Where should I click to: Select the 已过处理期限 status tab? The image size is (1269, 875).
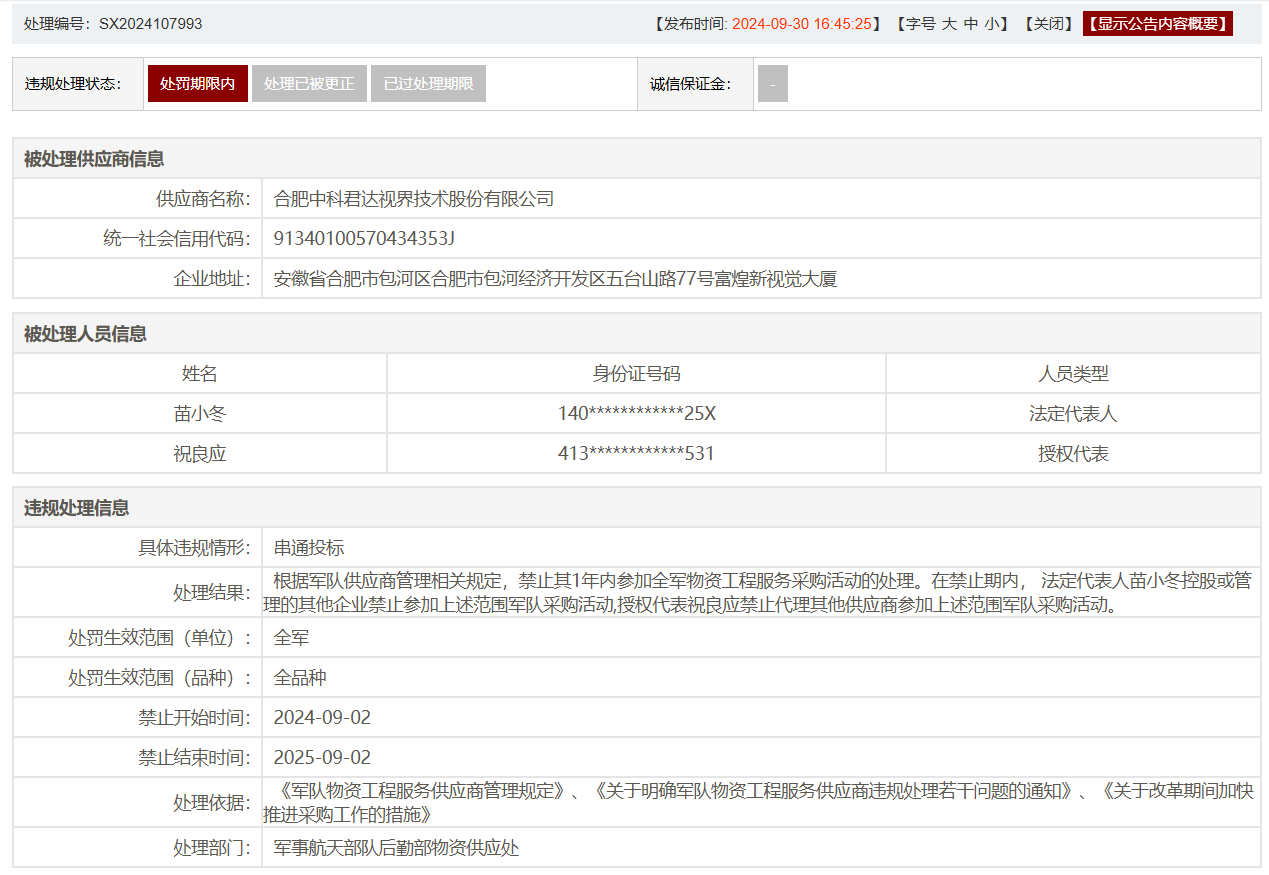(428, 84)
